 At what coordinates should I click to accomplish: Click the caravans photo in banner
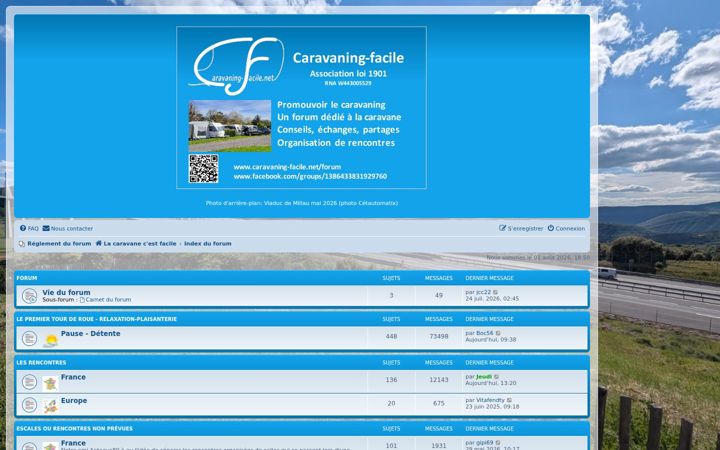click(230, 126)
